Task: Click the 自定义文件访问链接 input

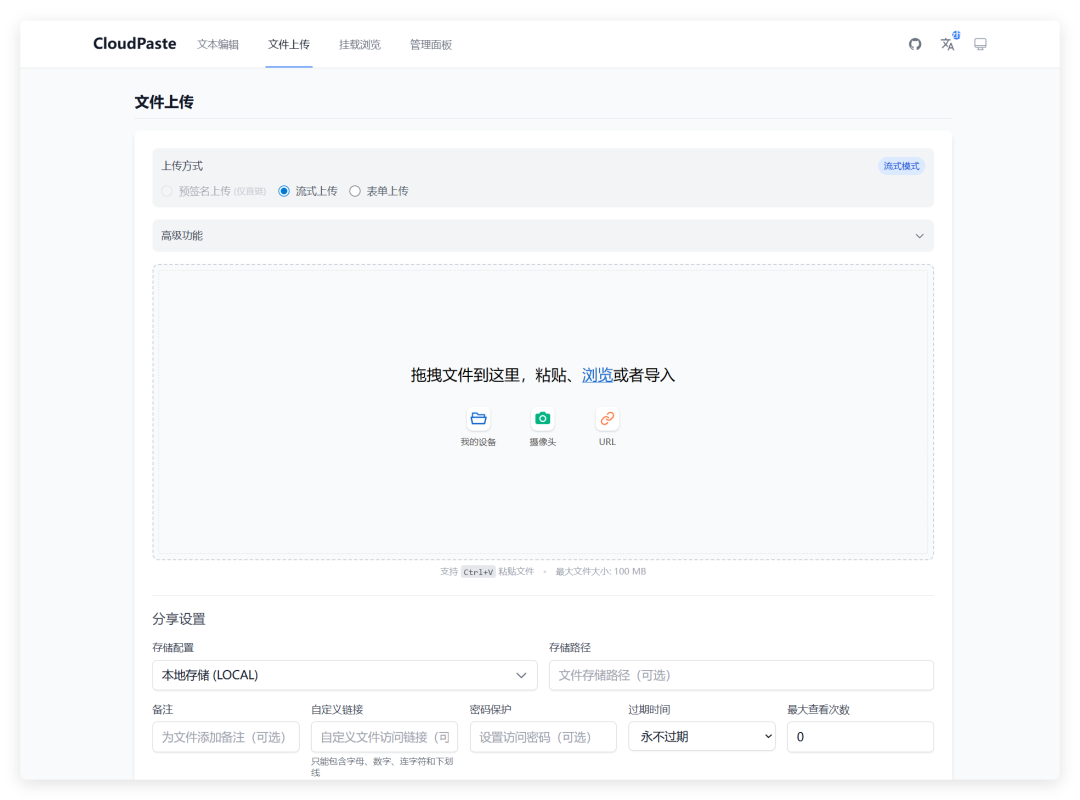Action: pyautogui.click(x=384, y=736)
